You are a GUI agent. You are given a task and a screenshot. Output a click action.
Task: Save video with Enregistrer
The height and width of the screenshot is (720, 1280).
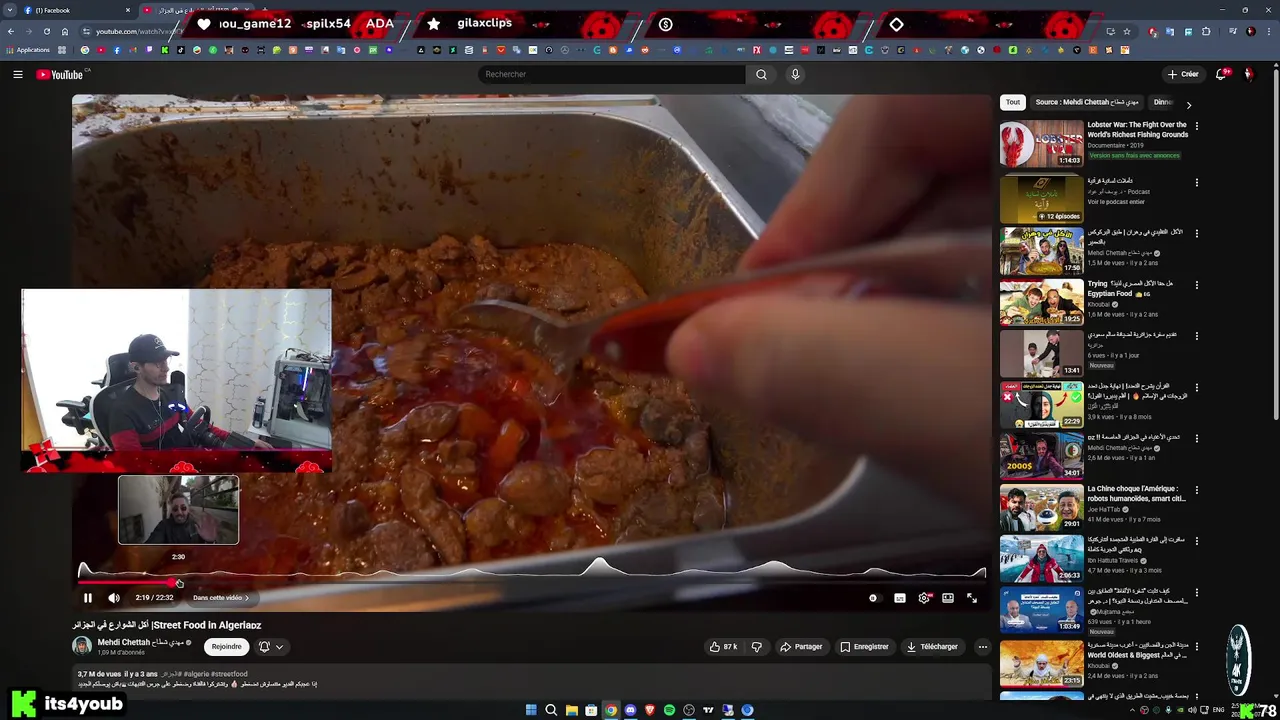865,647
